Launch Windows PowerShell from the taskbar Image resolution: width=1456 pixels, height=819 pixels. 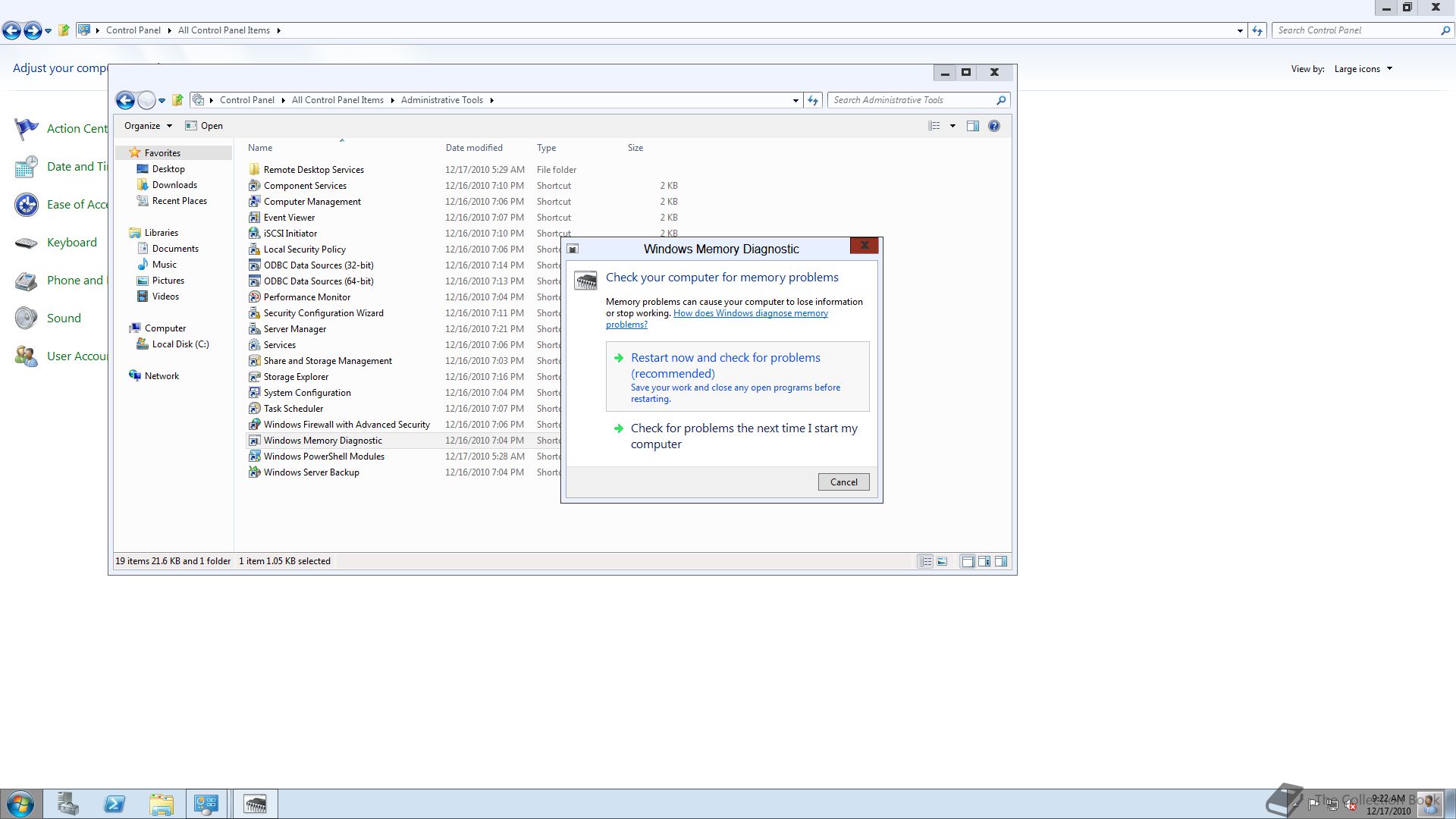click(x=115, y=804)
